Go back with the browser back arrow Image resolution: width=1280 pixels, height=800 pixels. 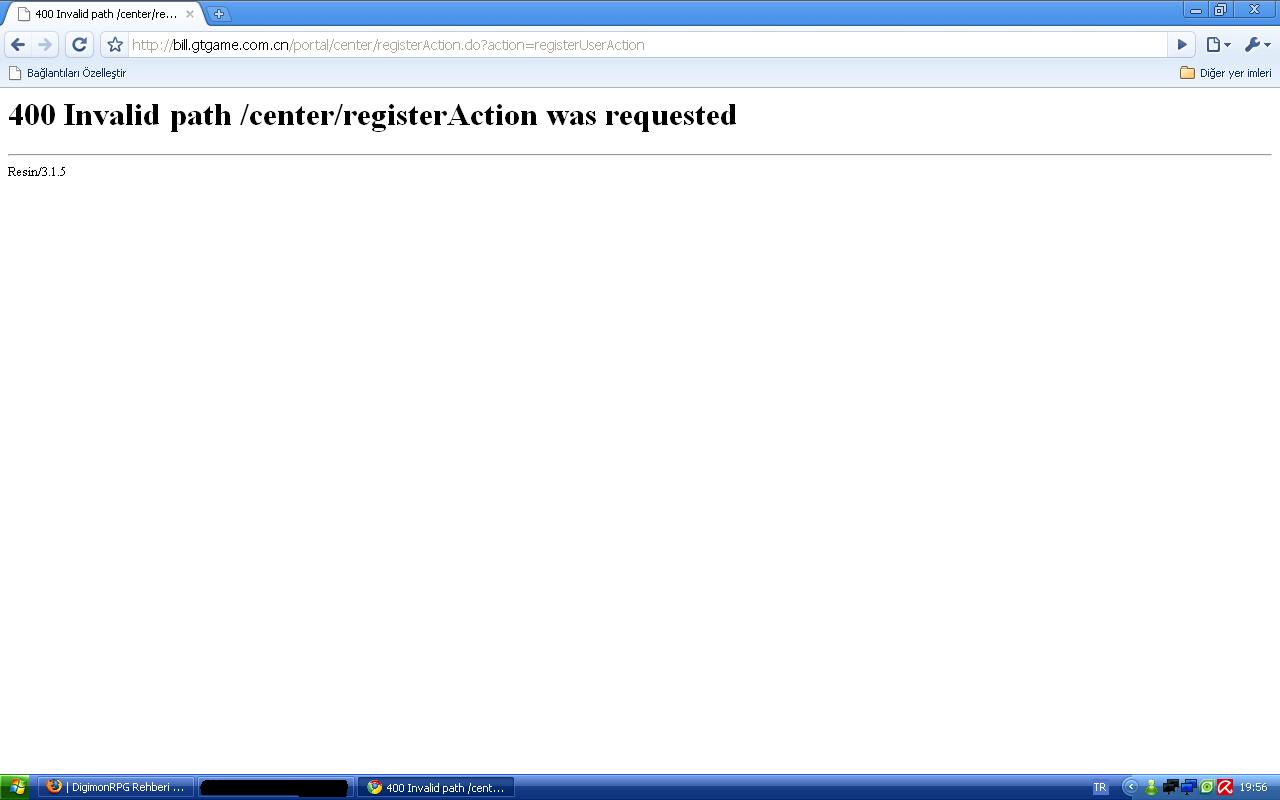(17, 45)
